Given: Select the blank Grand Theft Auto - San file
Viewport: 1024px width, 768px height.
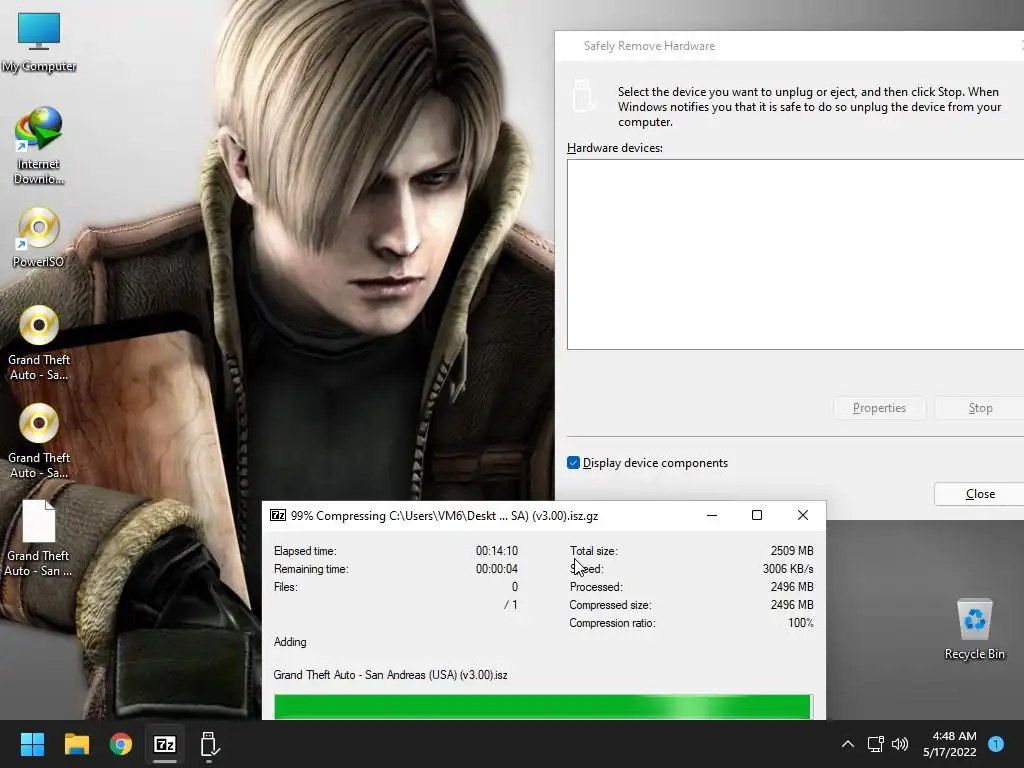Looking at the screenshot, I should [x=39, y=539].
